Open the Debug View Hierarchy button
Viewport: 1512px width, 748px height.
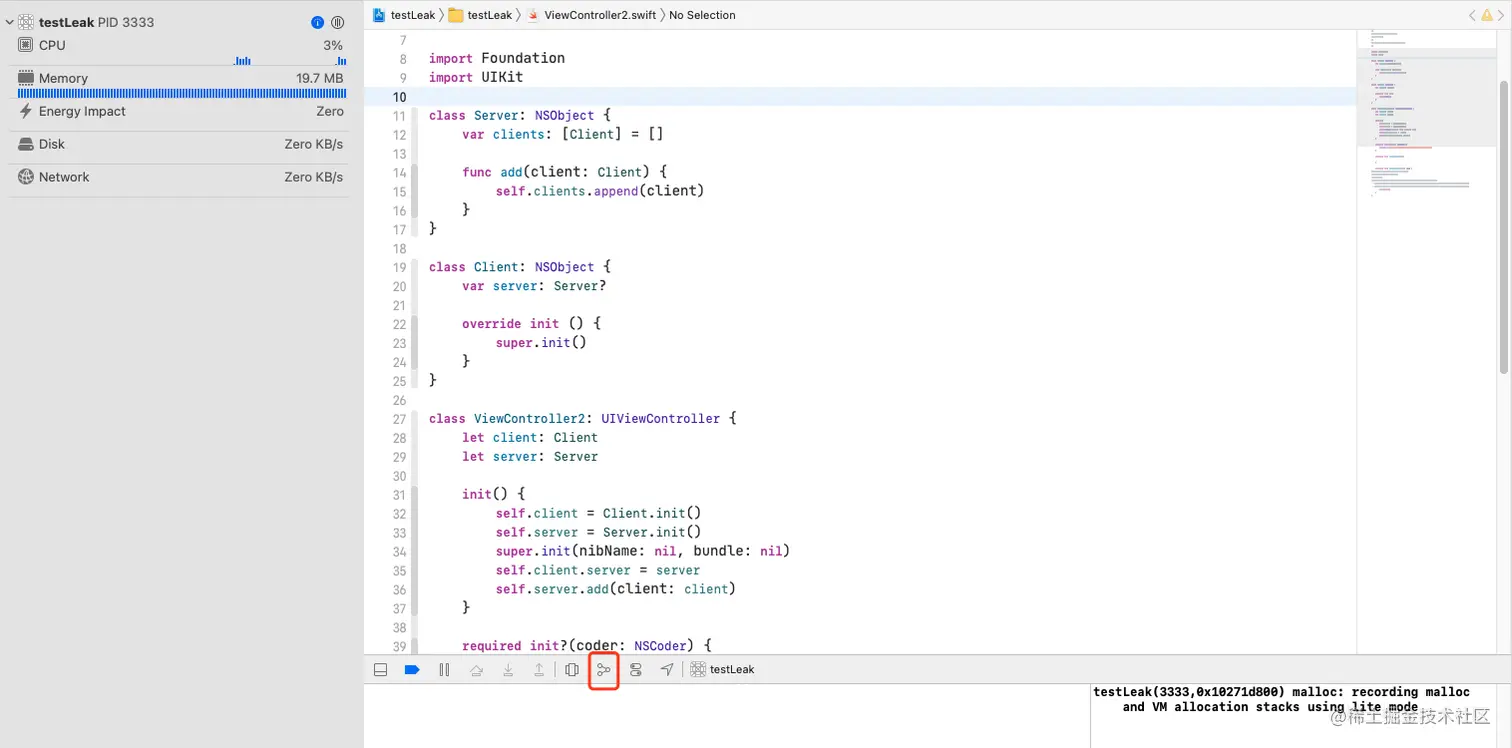tap(572, 670)
